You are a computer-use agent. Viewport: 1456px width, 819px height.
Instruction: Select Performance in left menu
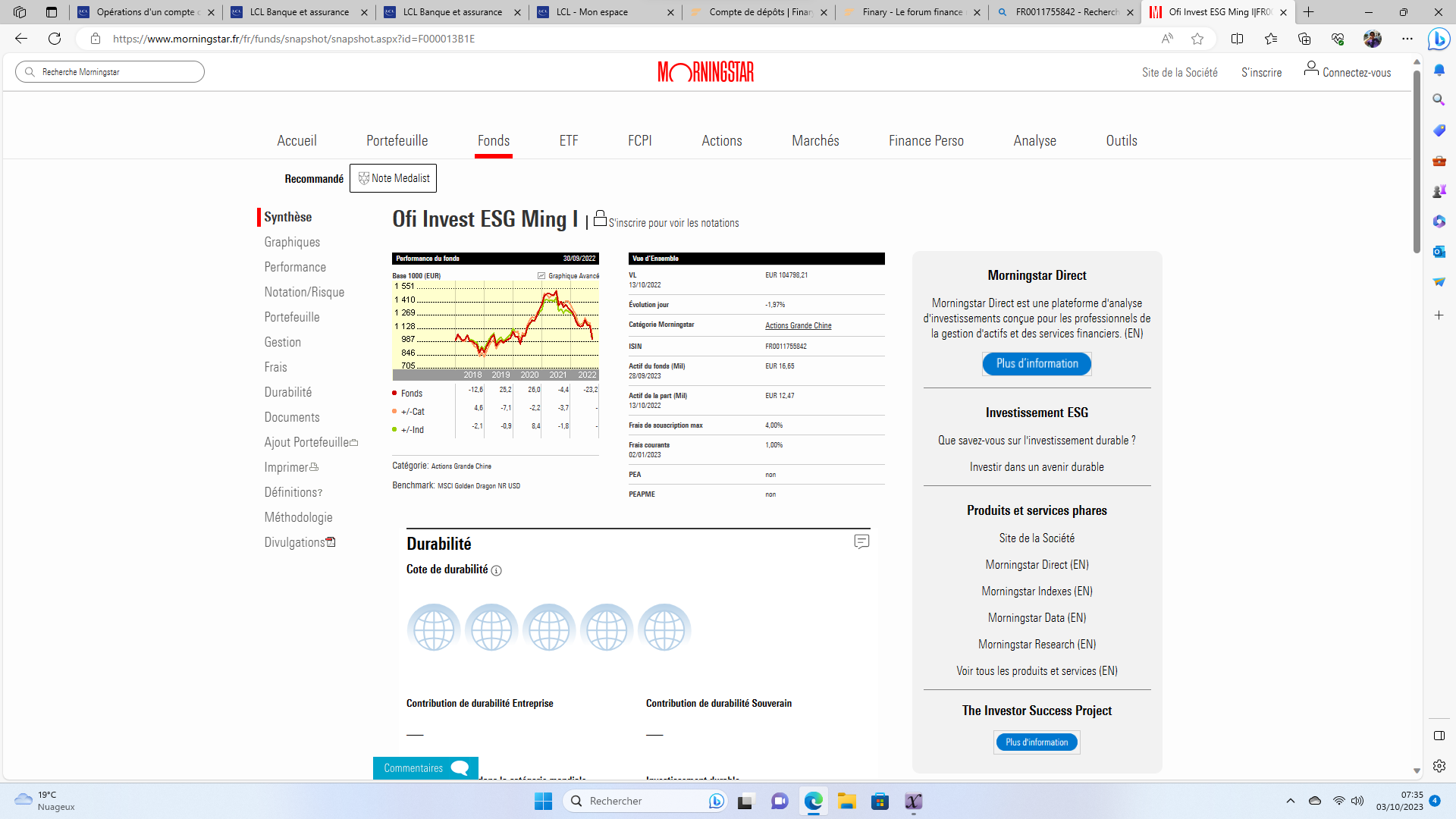[295, 267]
